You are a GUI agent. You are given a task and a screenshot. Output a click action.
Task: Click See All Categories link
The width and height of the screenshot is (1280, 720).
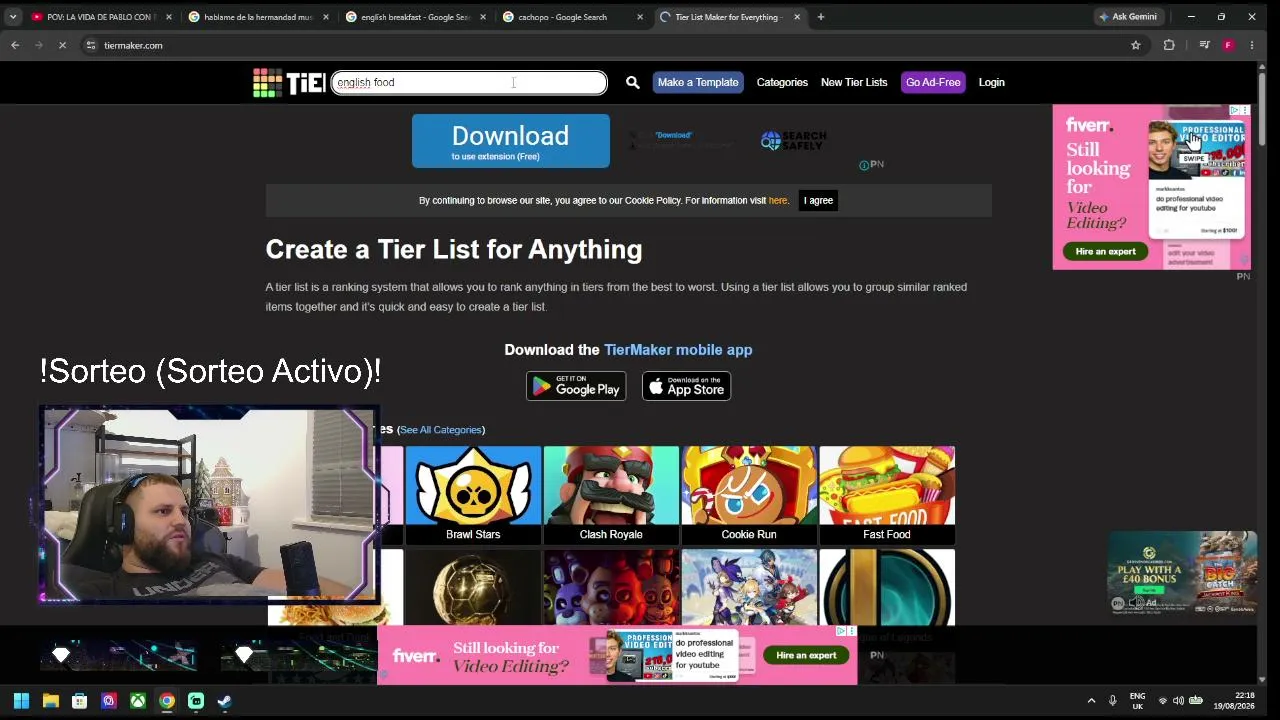pyautogui.click(x=441, y=430)
